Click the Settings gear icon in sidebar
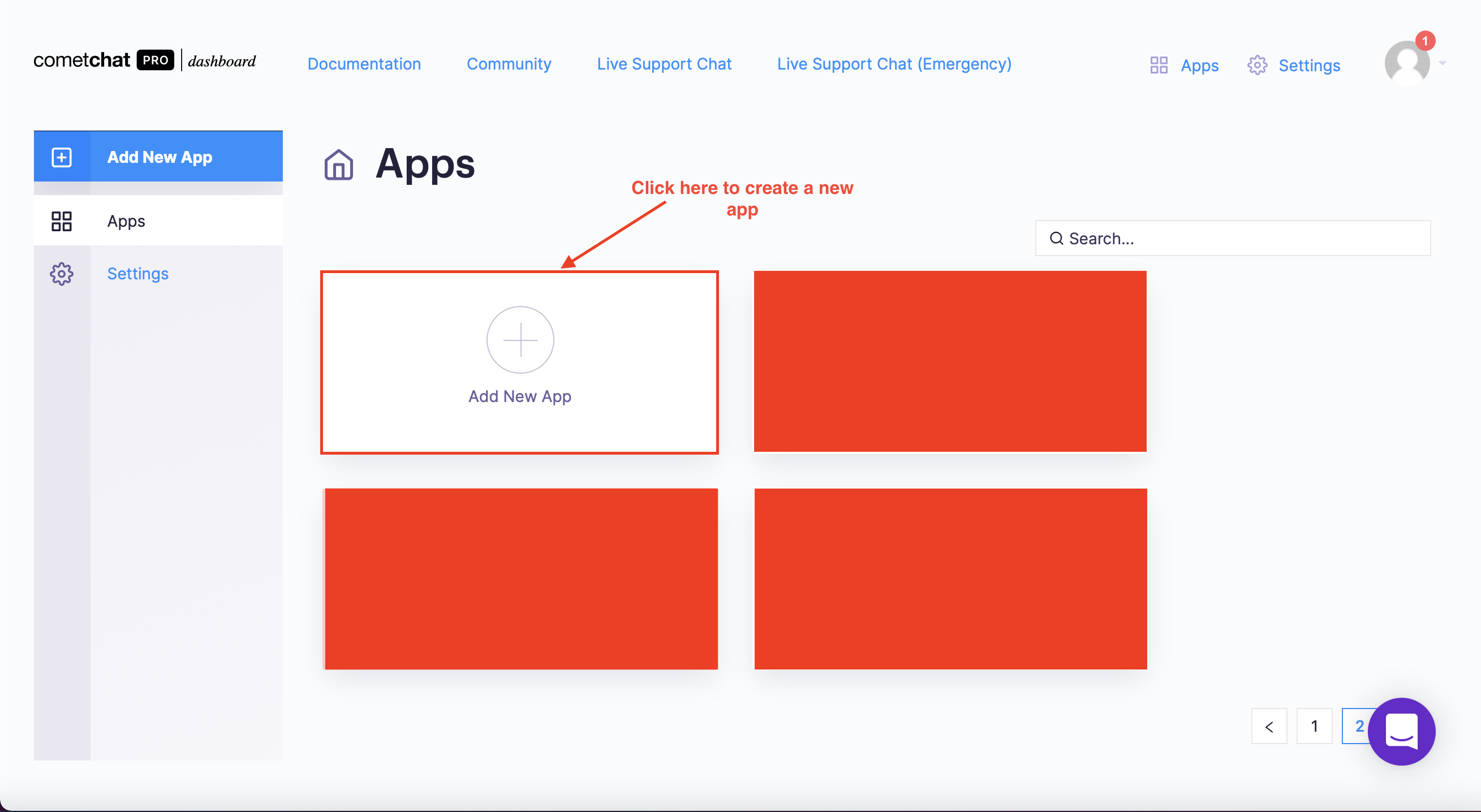Image resolution: width=1481 pixels, height=812 pixels. (x=61, y=273)
